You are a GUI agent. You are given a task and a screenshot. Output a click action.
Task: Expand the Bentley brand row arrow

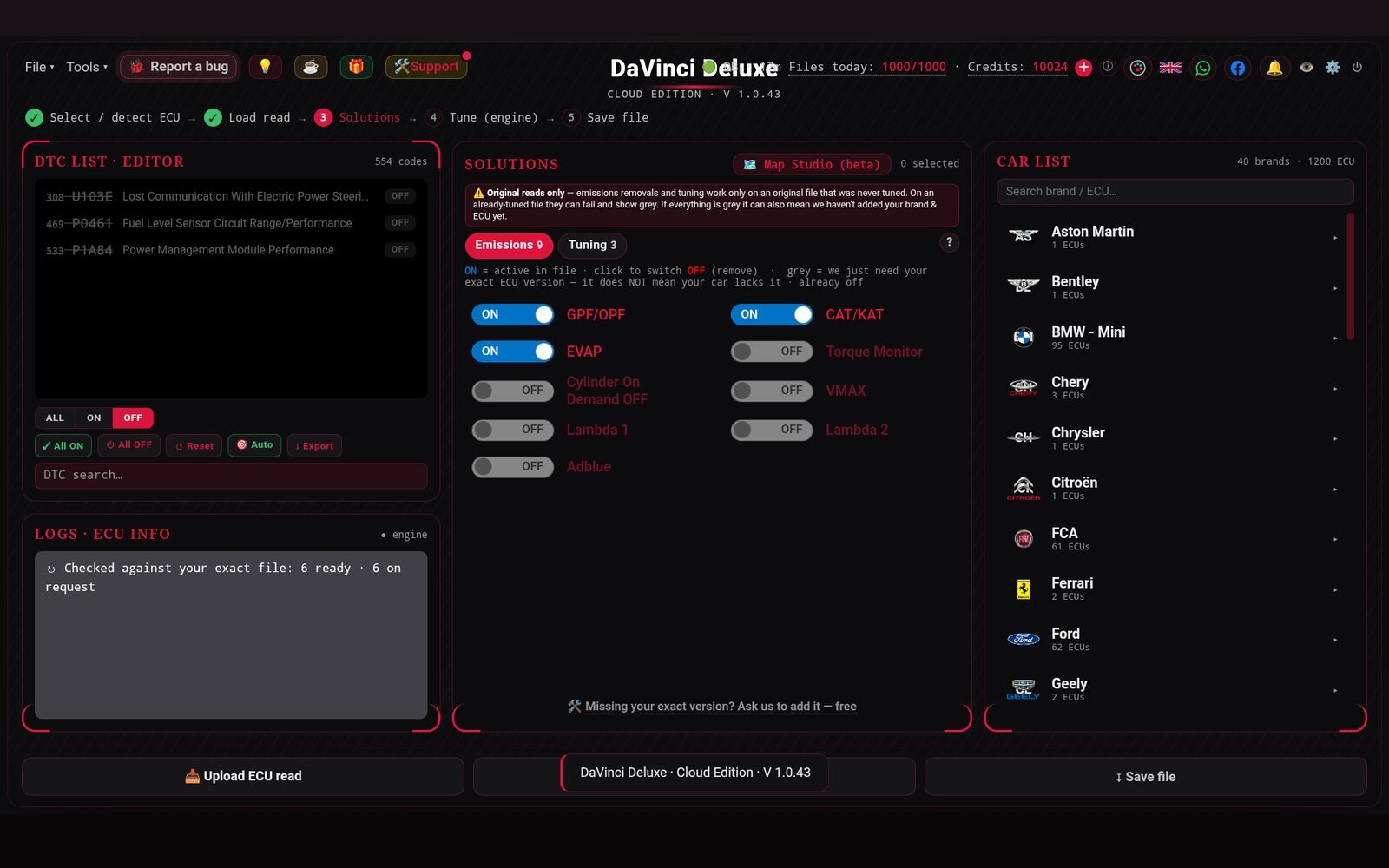coord(1335,288)
